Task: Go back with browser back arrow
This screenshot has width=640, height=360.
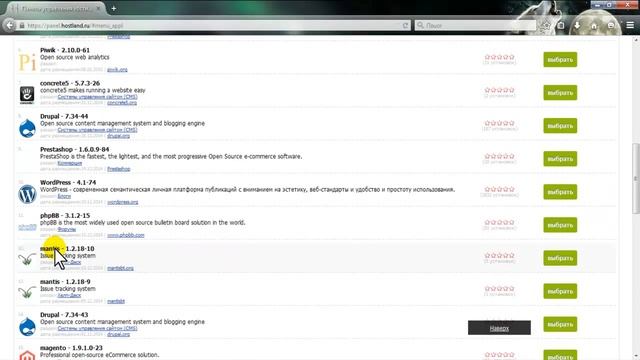Action: 9,25
